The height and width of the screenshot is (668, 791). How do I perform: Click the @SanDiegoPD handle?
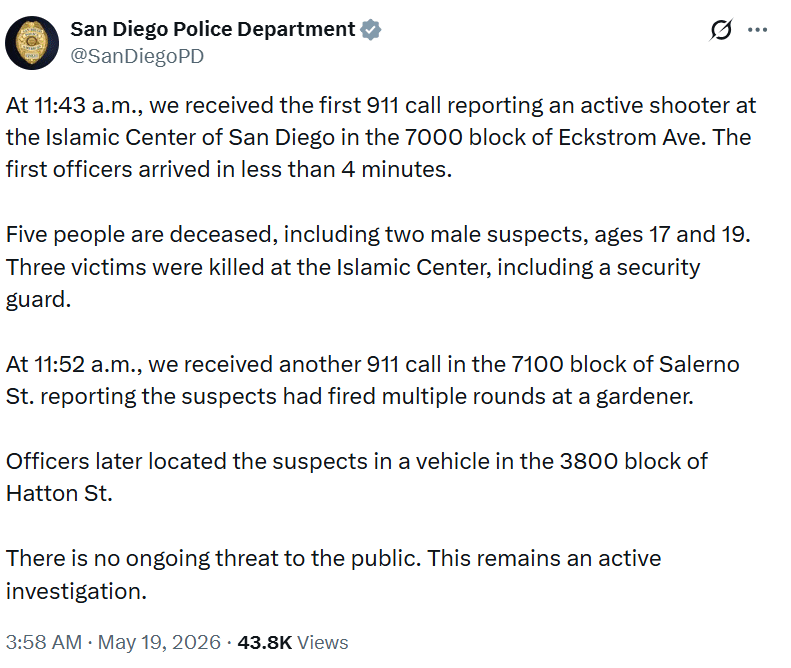tap(137, 56)
